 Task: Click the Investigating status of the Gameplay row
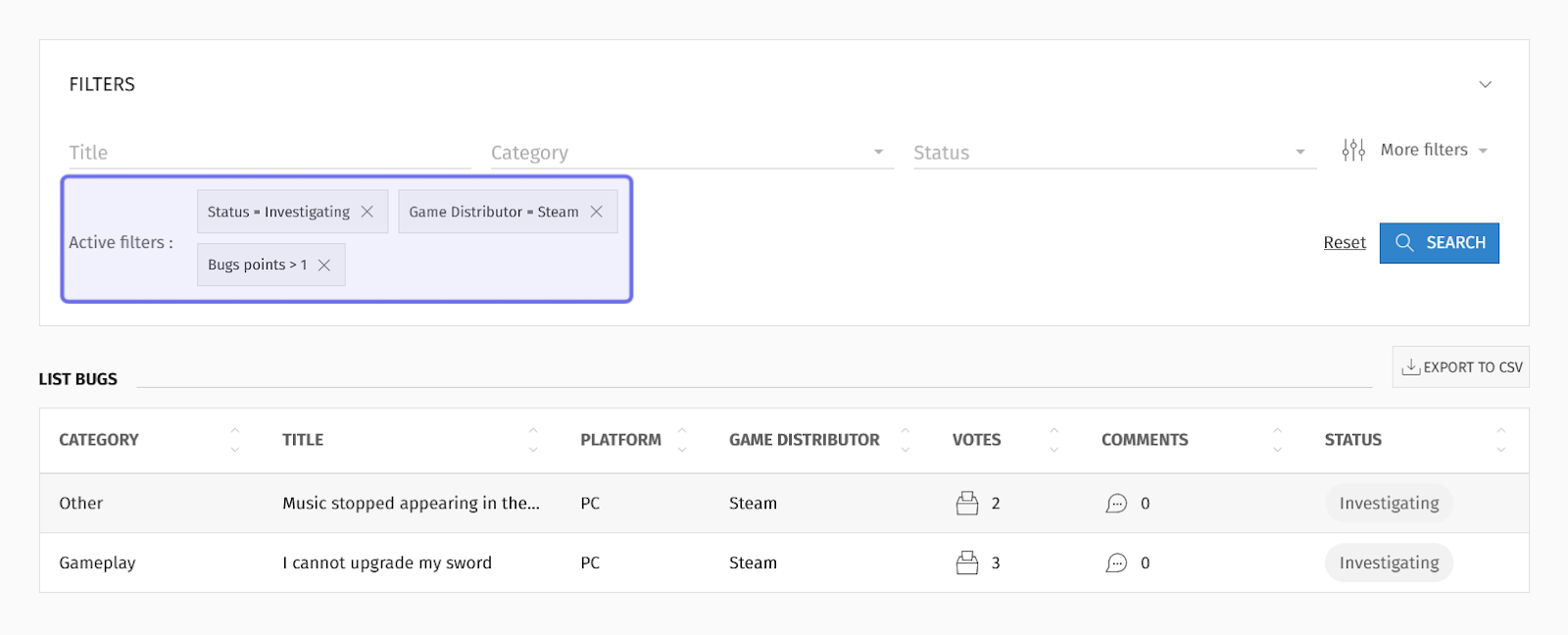click(1389, 562)
